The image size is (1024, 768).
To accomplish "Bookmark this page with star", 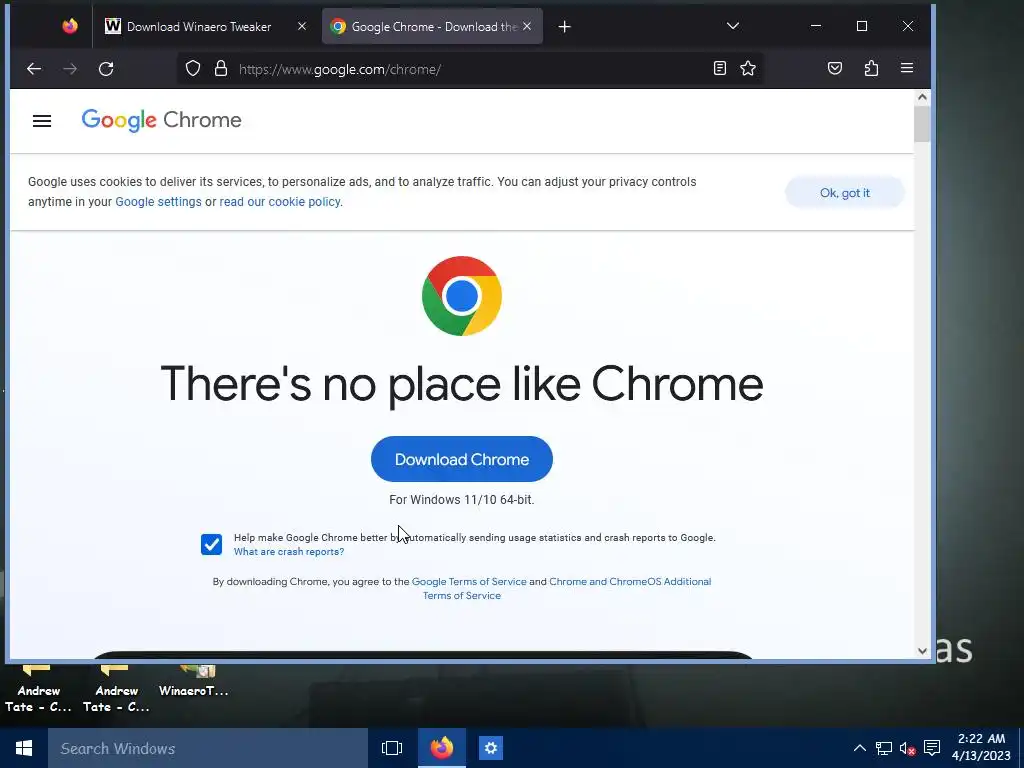I will (748, 68).
